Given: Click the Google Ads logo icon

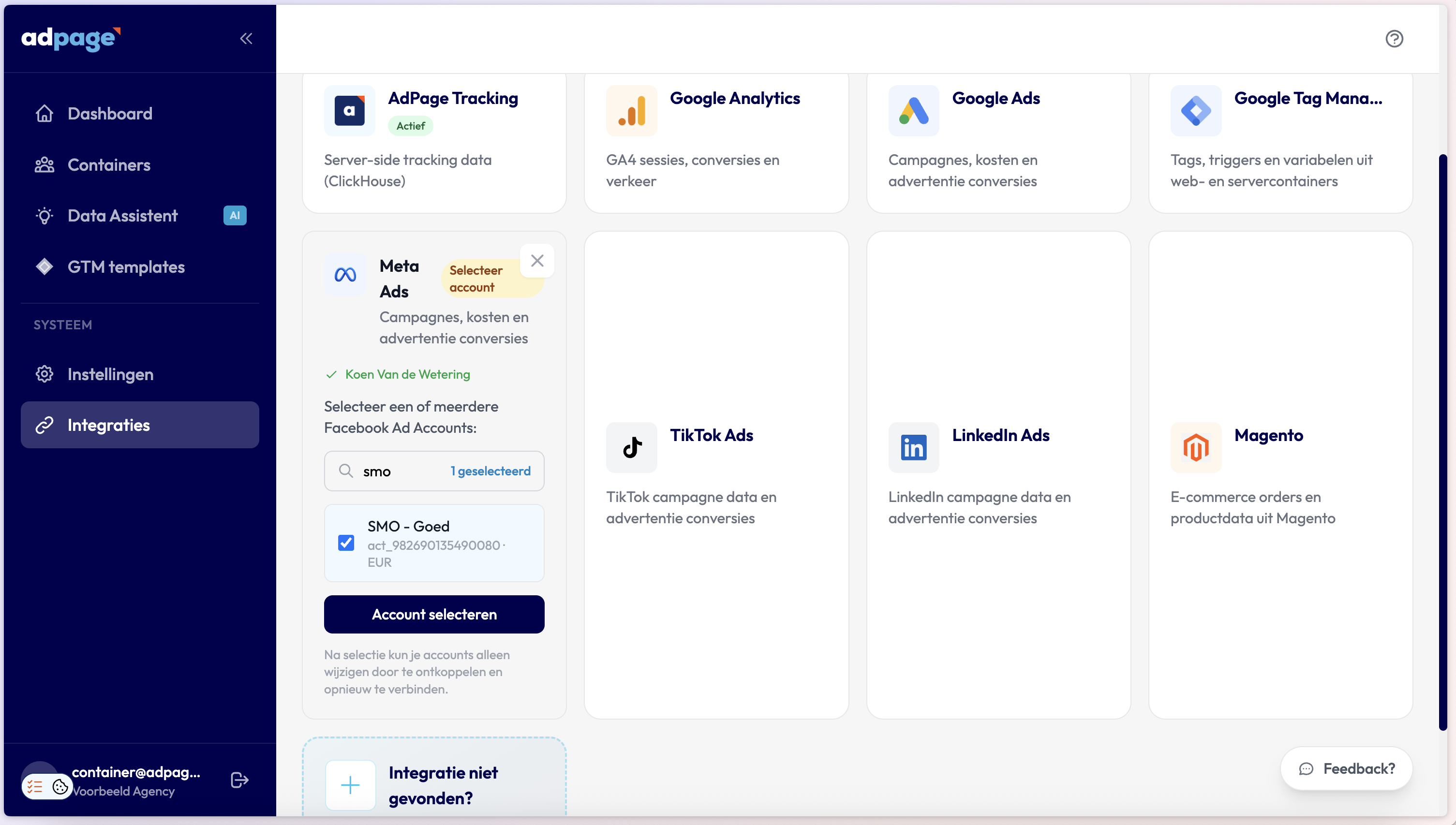Looking at the screenshot, I should 914,110.
